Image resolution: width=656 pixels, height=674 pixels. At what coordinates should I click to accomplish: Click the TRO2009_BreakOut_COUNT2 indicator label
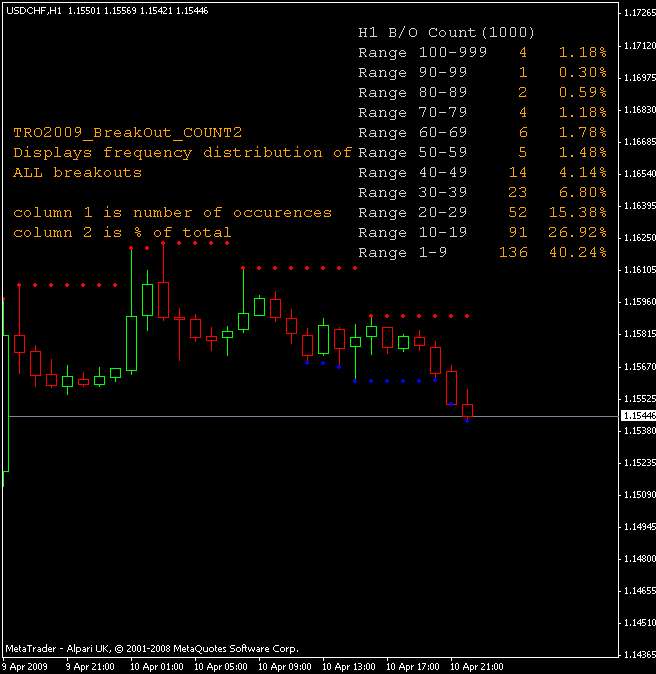click(x=127, y=132)
